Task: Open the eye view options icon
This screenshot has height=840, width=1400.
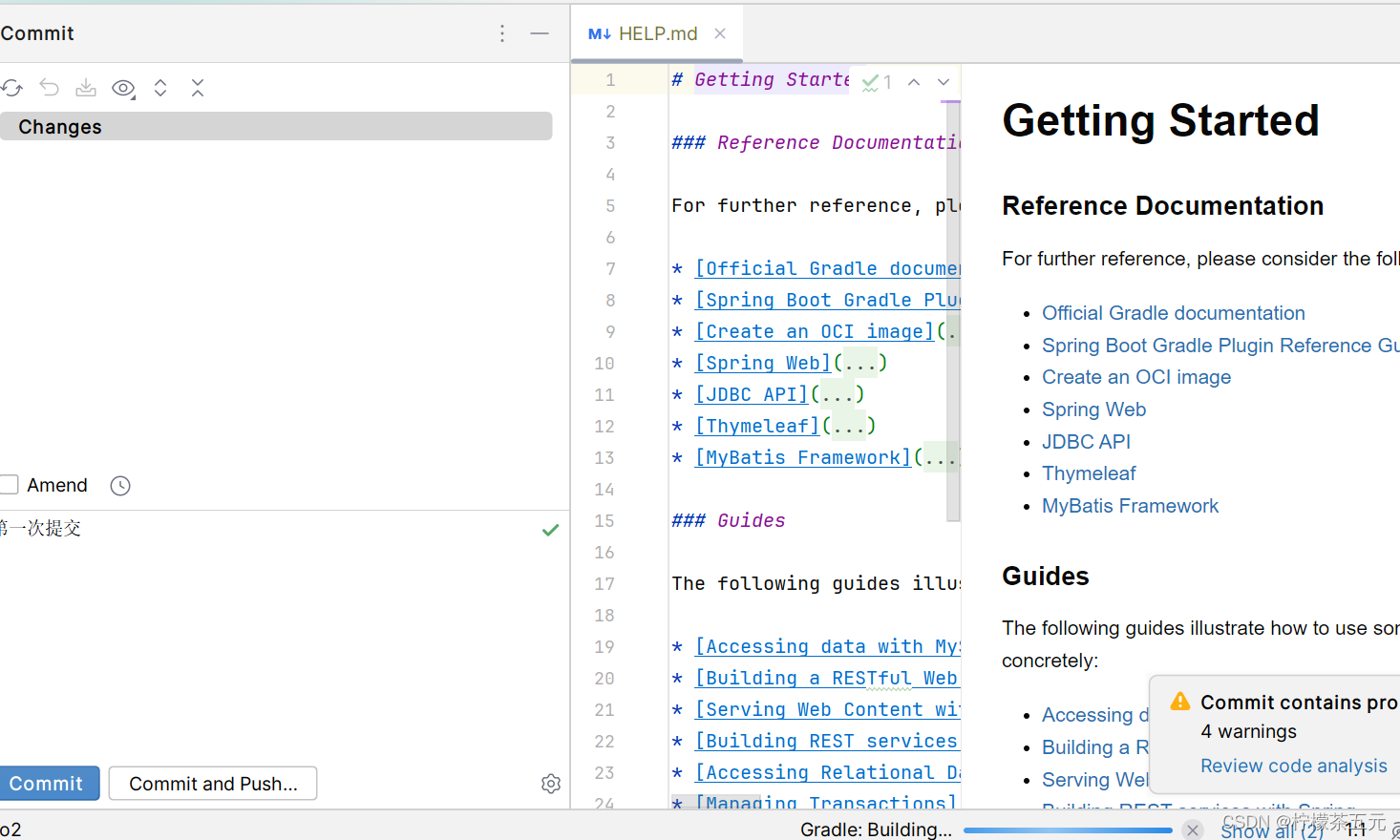Action: coord(123,89)
